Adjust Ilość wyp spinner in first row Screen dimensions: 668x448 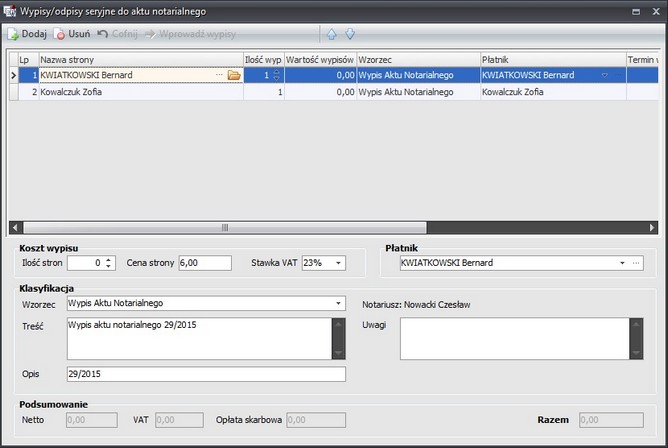pos(278,75)
